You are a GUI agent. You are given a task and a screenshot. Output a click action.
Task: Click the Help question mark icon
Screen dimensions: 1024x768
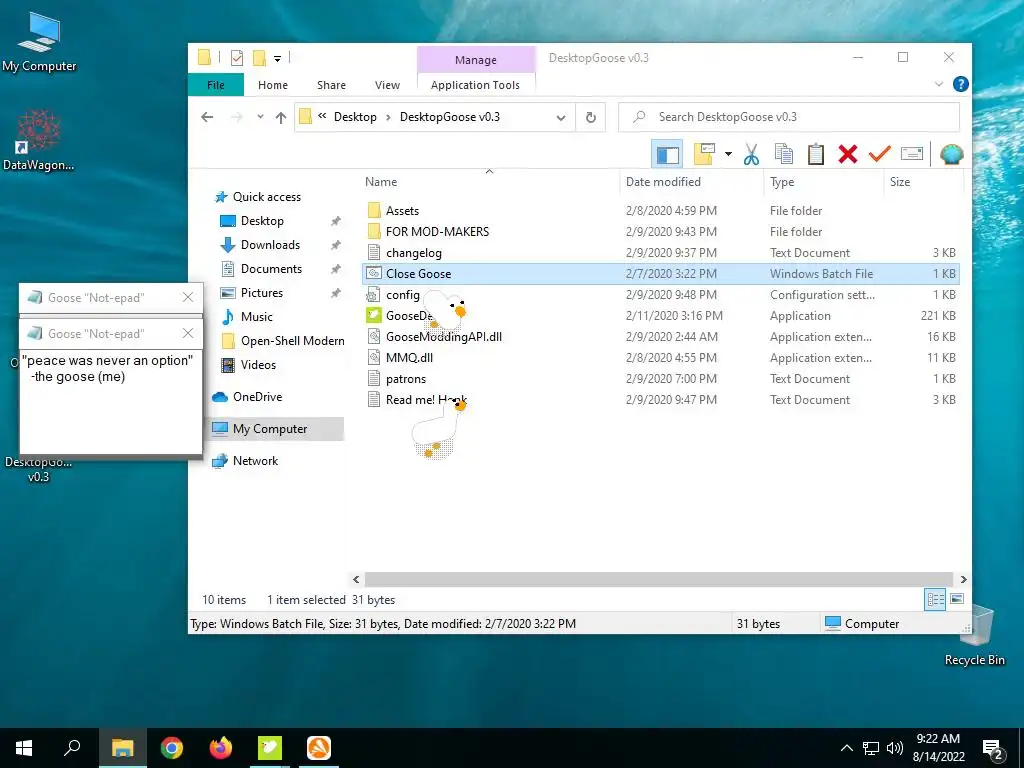click(960, 84)
